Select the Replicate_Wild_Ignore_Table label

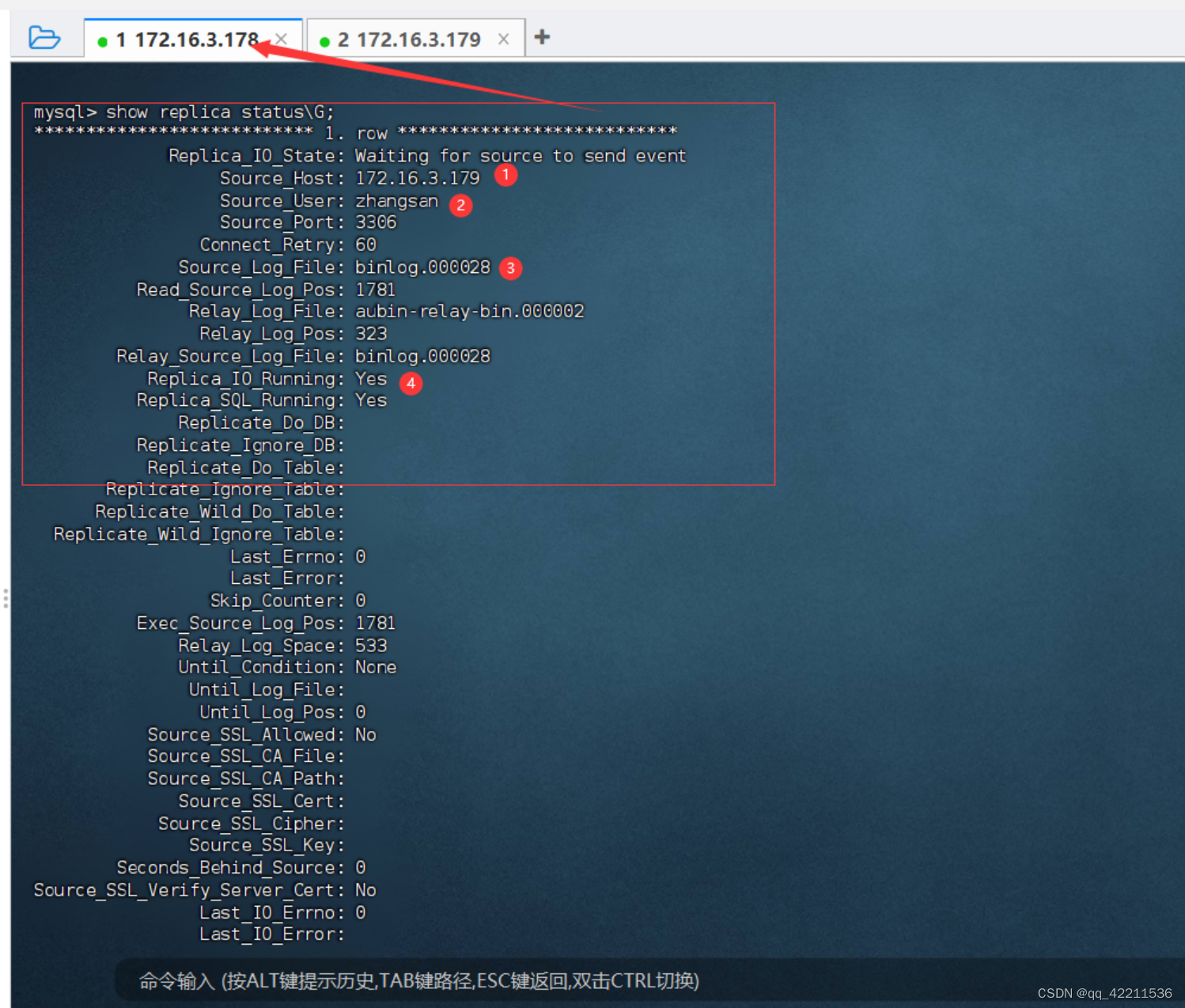tap(199, 534)
